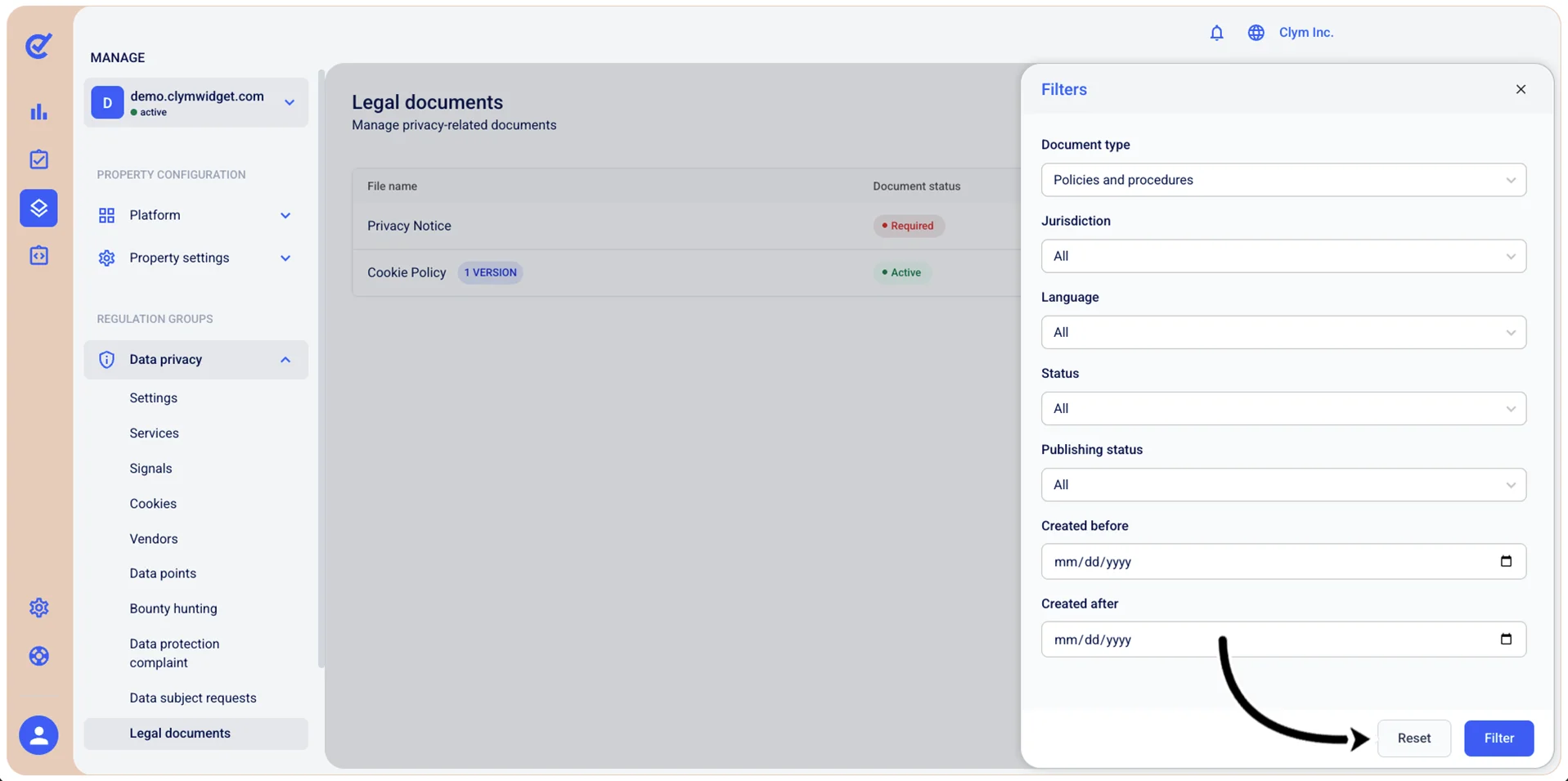Open the Bounty hunting menu item

[x=173, y=608]
